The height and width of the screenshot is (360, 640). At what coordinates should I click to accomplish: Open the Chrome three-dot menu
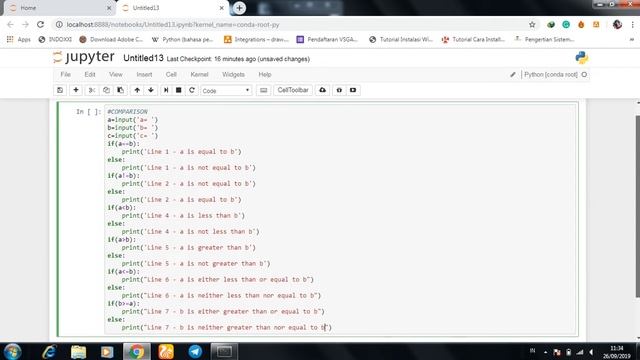coord(632,24)
